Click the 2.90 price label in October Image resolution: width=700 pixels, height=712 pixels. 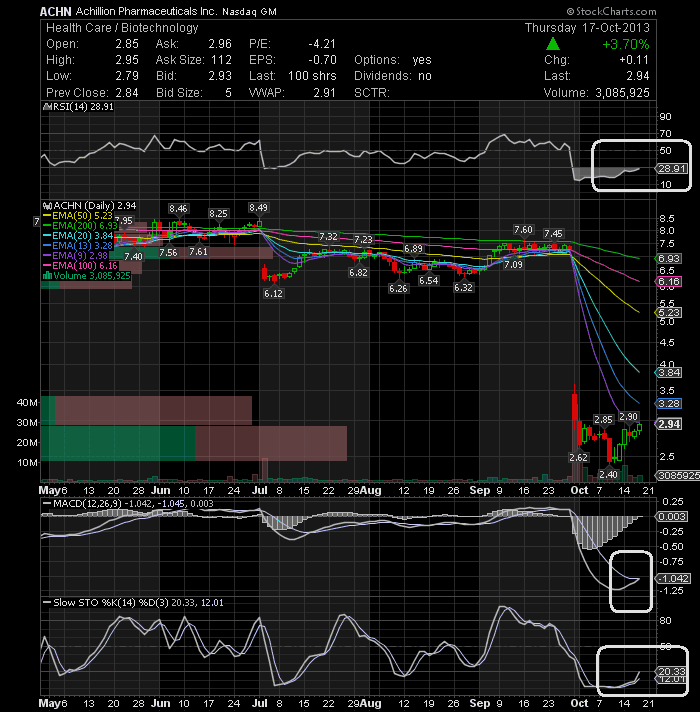click(x=629, y=416)
